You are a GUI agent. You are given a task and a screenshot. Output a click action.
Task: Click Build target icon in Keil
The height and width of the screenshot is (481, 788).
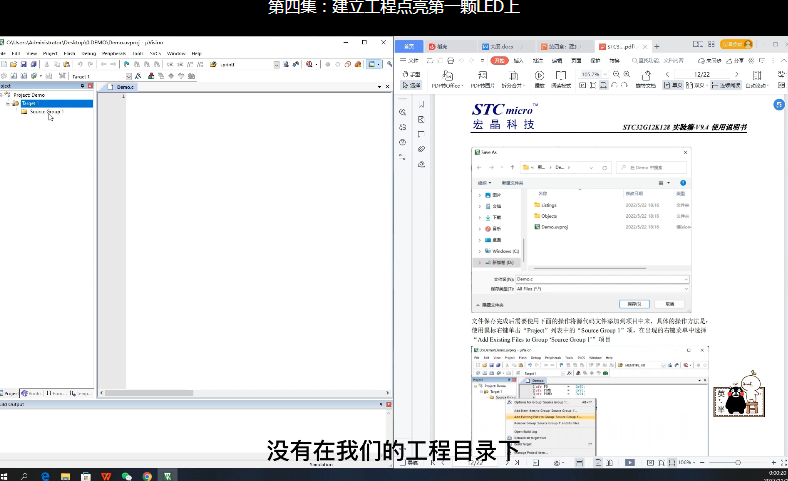(14, 76)
